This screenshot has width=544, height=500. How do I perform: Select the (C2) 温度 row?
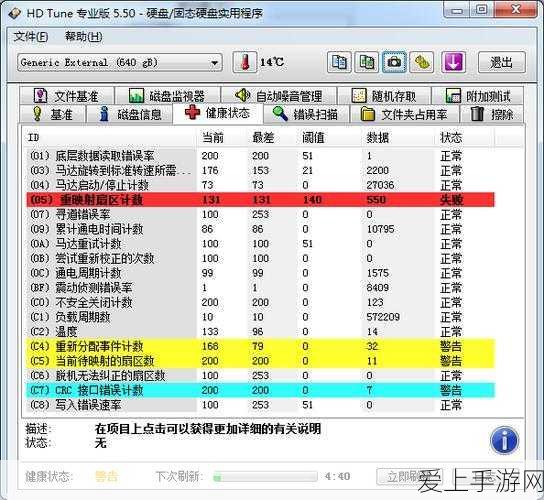(x=261, y=332)
